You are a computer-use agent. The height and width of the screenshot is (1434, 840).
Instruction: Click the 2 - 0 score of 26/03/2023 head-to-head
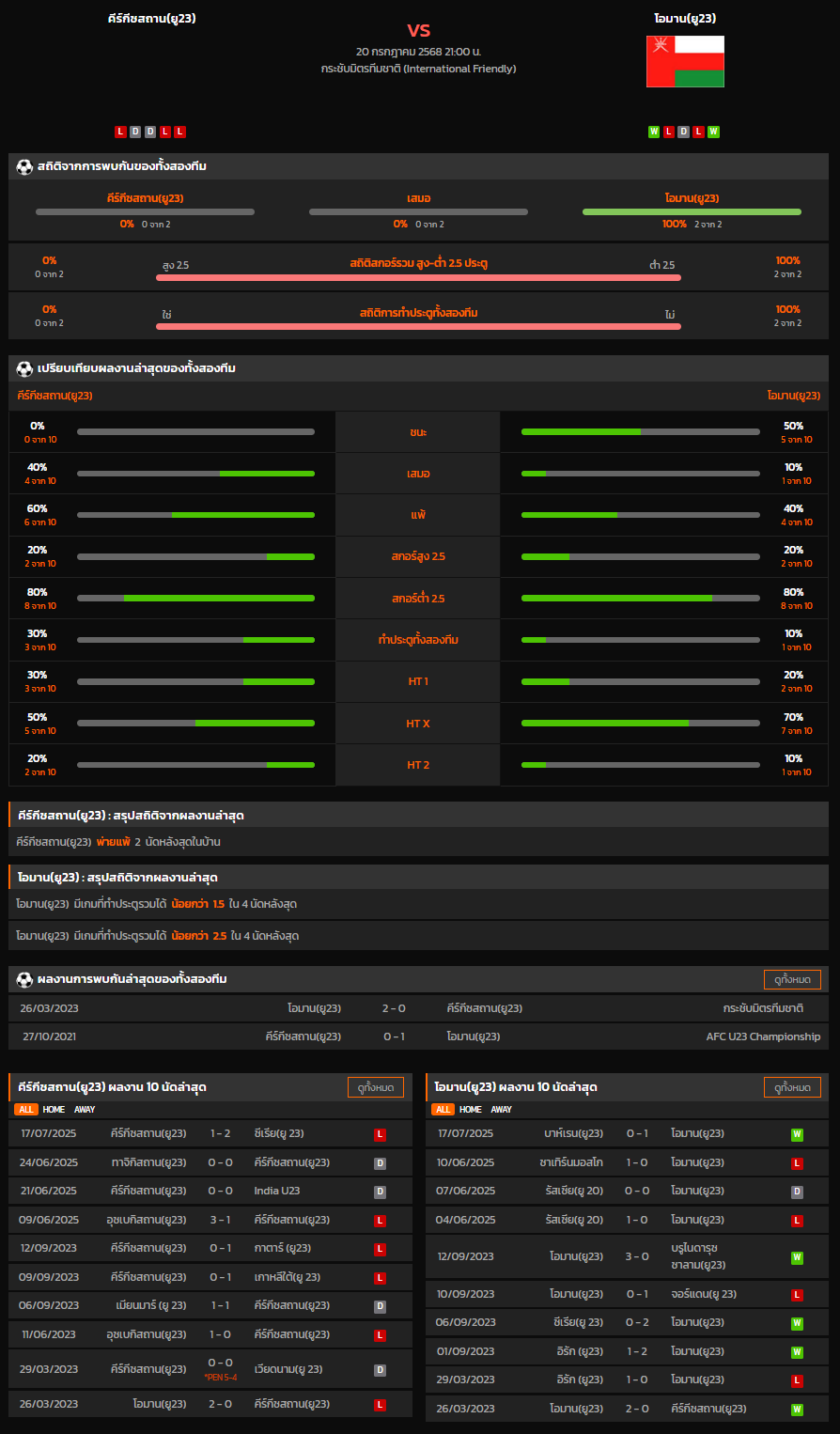394,1008
